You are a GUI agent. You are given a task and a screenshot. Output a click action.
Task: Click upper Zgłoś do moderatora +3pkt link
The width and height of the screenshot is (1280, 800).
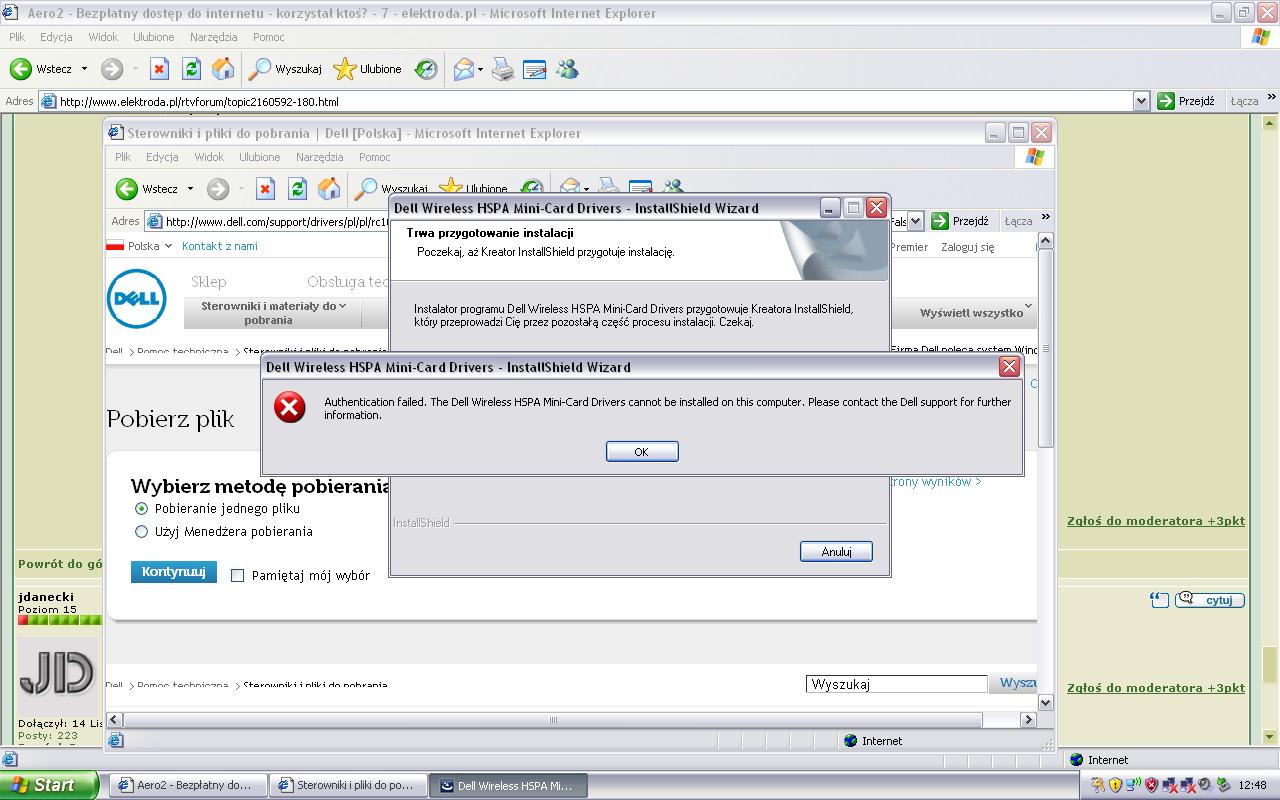[x=1156, y=521]
